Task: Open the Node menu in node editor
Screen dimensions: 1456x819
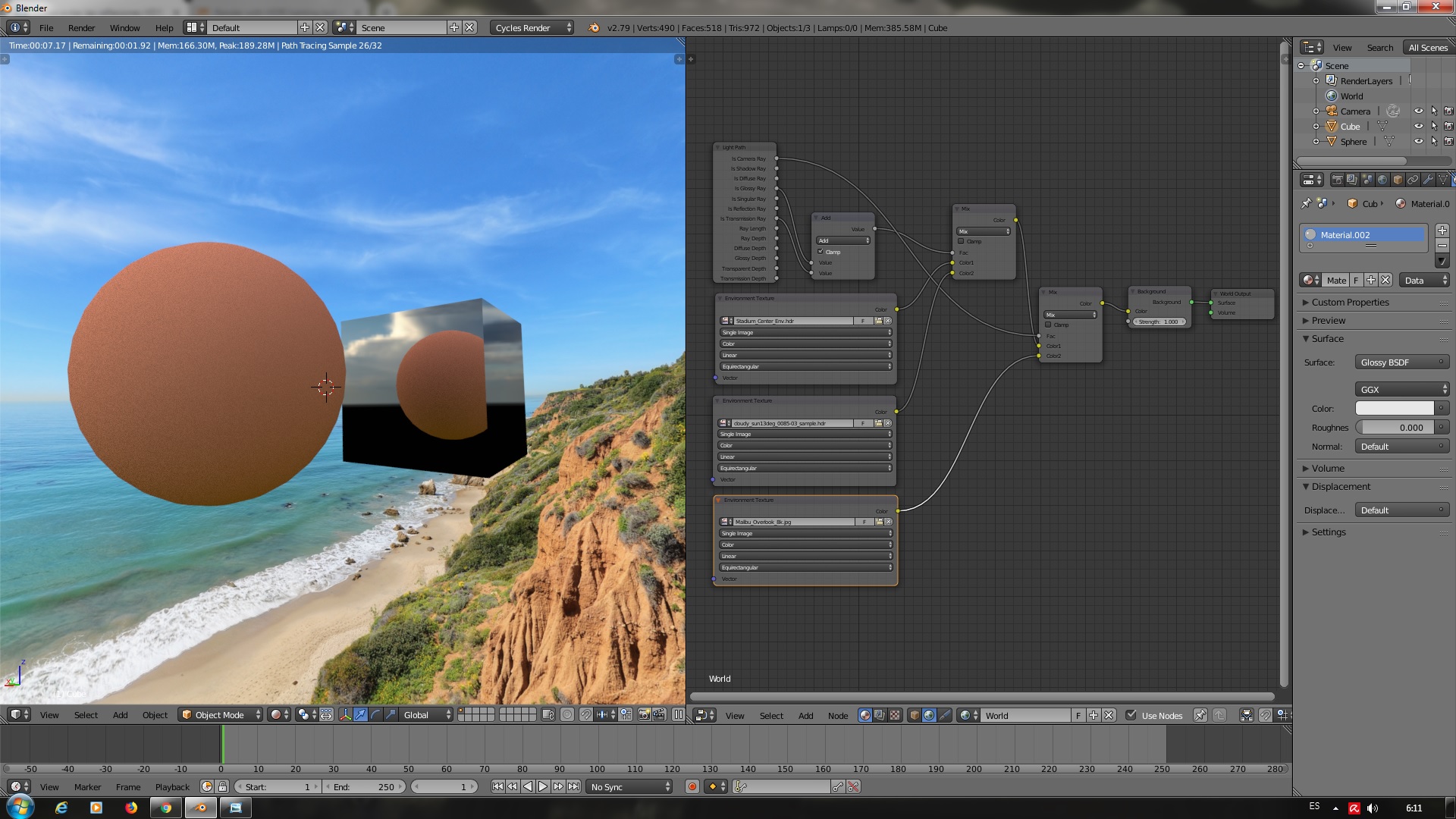Action: click(x=837, y=715)
